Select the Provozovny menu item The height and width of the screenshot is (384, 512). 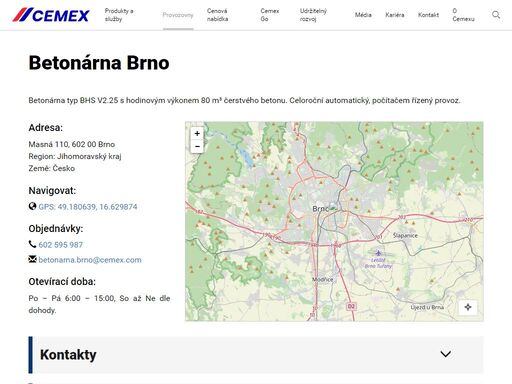pyautogui.click(x=178, y=15)
